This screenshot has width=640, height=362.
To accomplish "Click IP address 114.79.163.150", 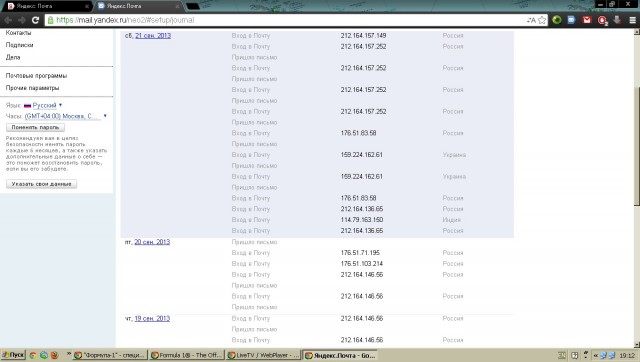I will 362,220.
